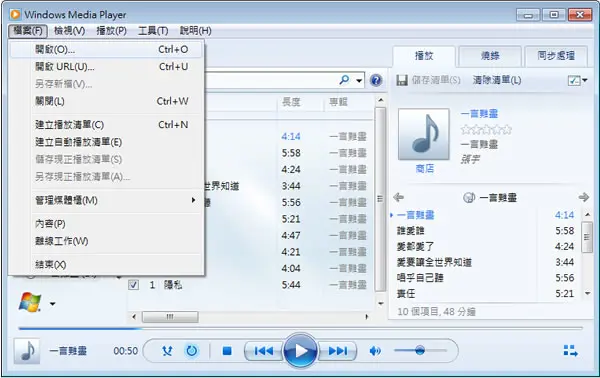Click the 商店 link under album art
Screen dimensions: 600x378
pyautogui.click(x=425, y=168)
